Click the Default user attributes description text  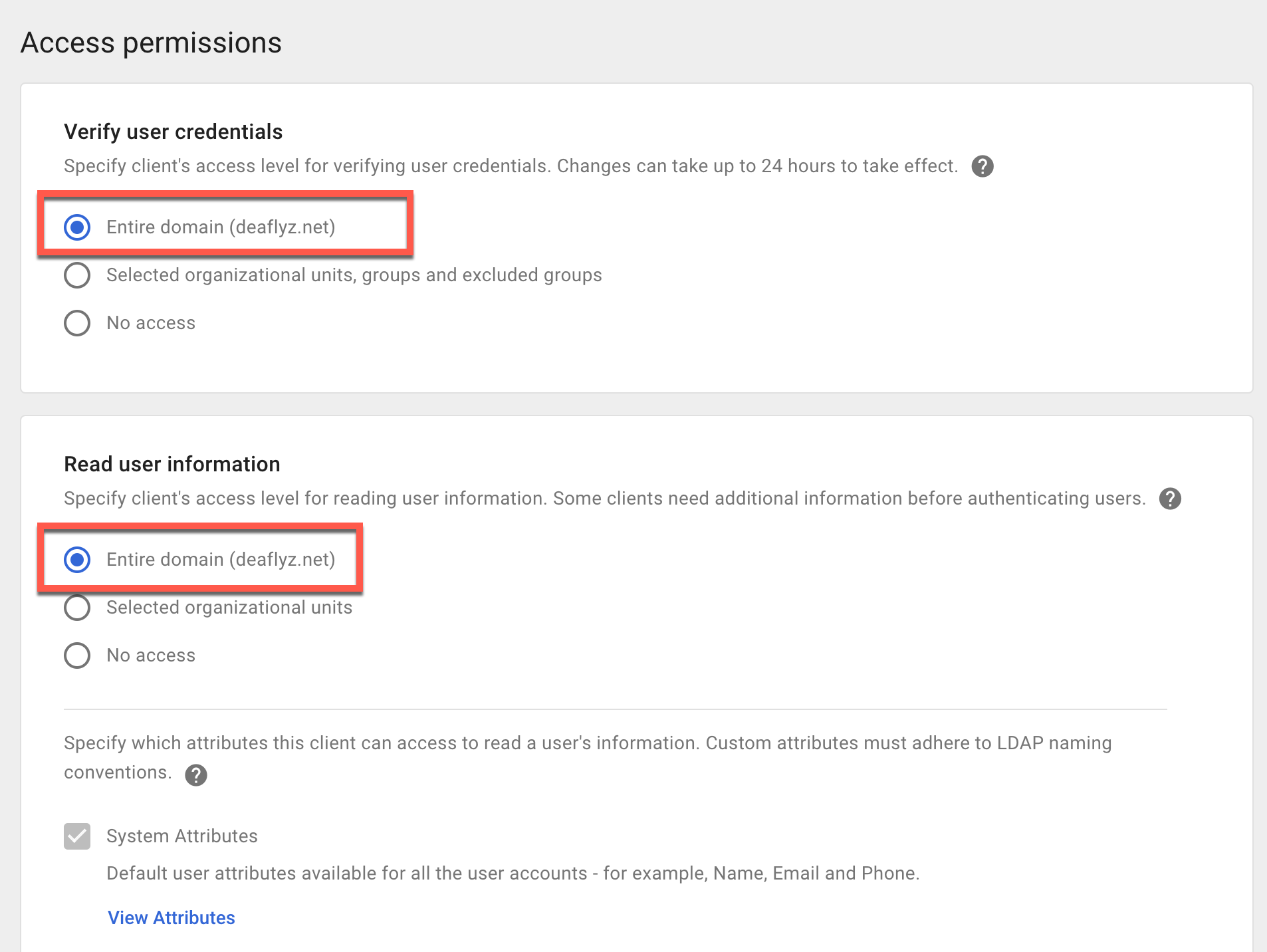coord(512,874)
